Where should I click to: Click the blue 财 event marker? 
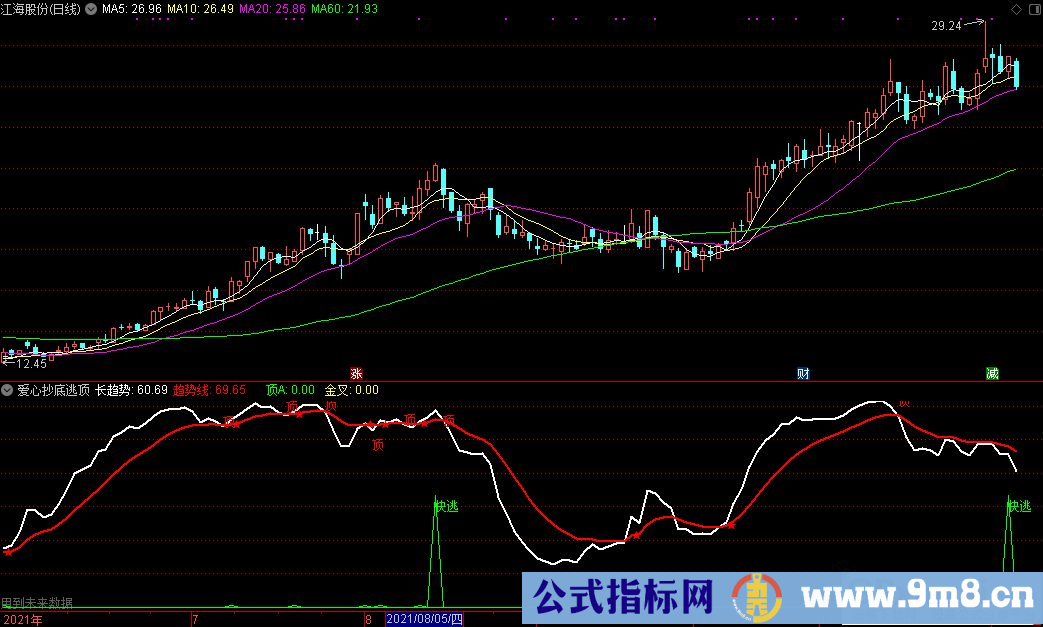(x=804, y=374)
